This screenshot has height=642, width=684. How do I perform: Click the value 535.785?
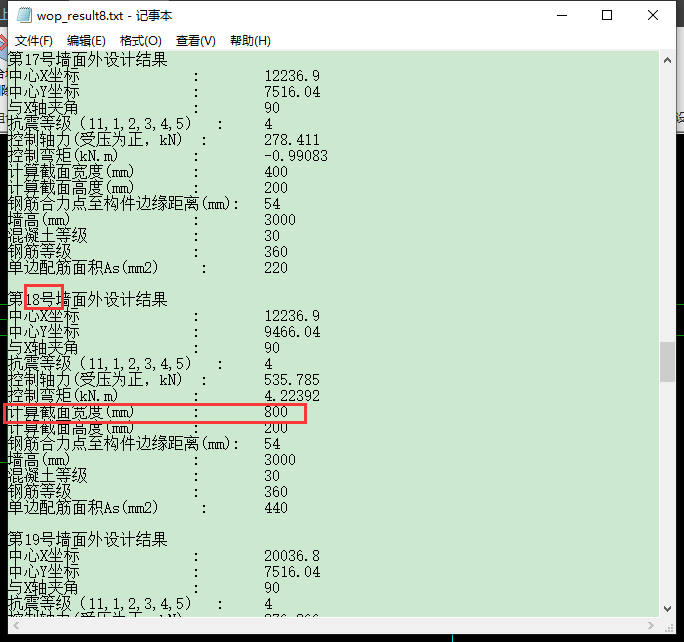(x=291, y=380)
